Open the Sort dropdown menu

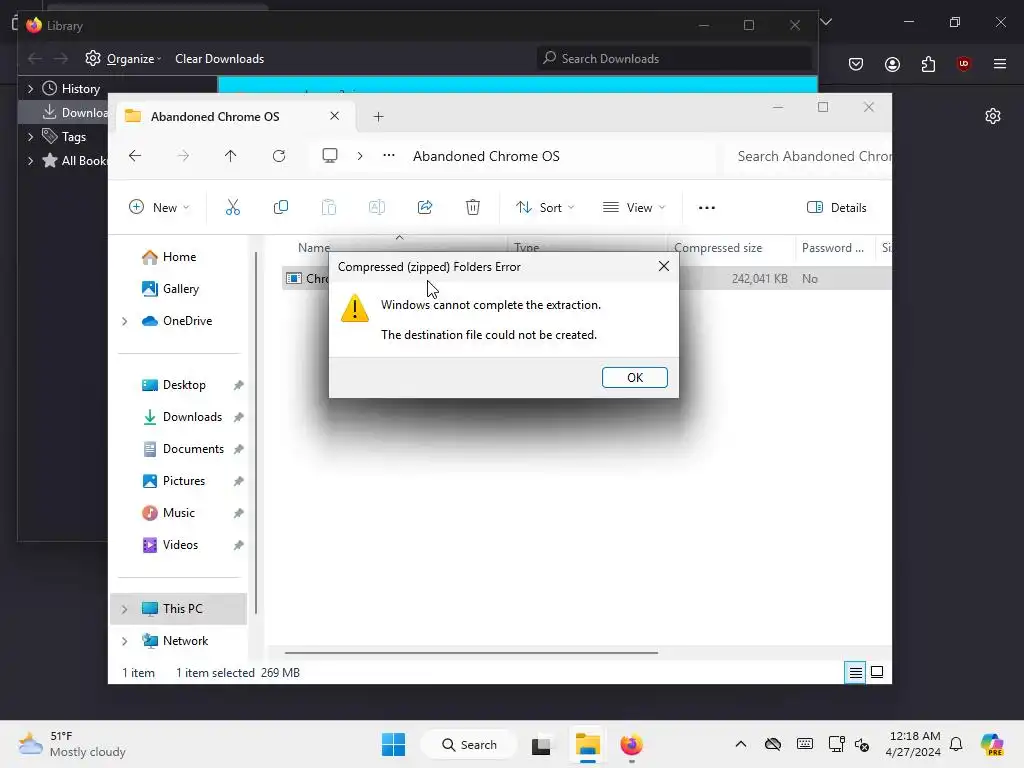[545, 208]
